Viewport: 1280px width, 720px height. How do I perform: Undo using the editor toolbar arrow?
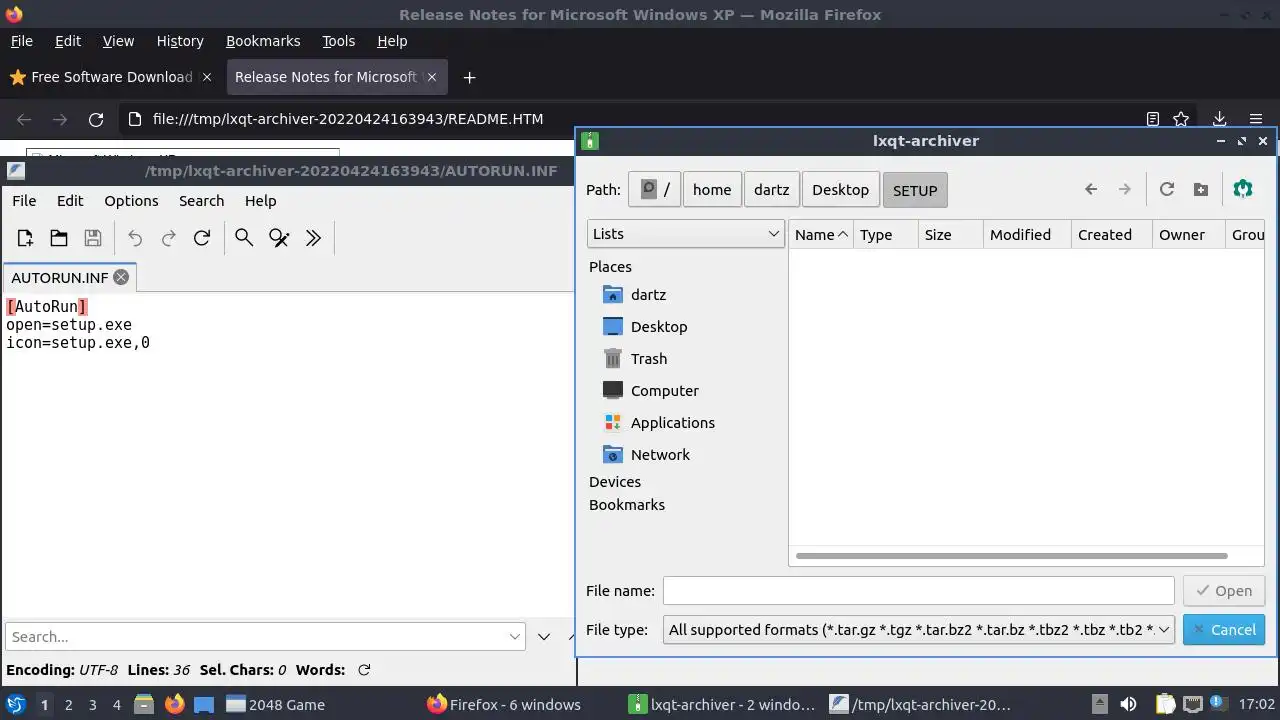135,238
